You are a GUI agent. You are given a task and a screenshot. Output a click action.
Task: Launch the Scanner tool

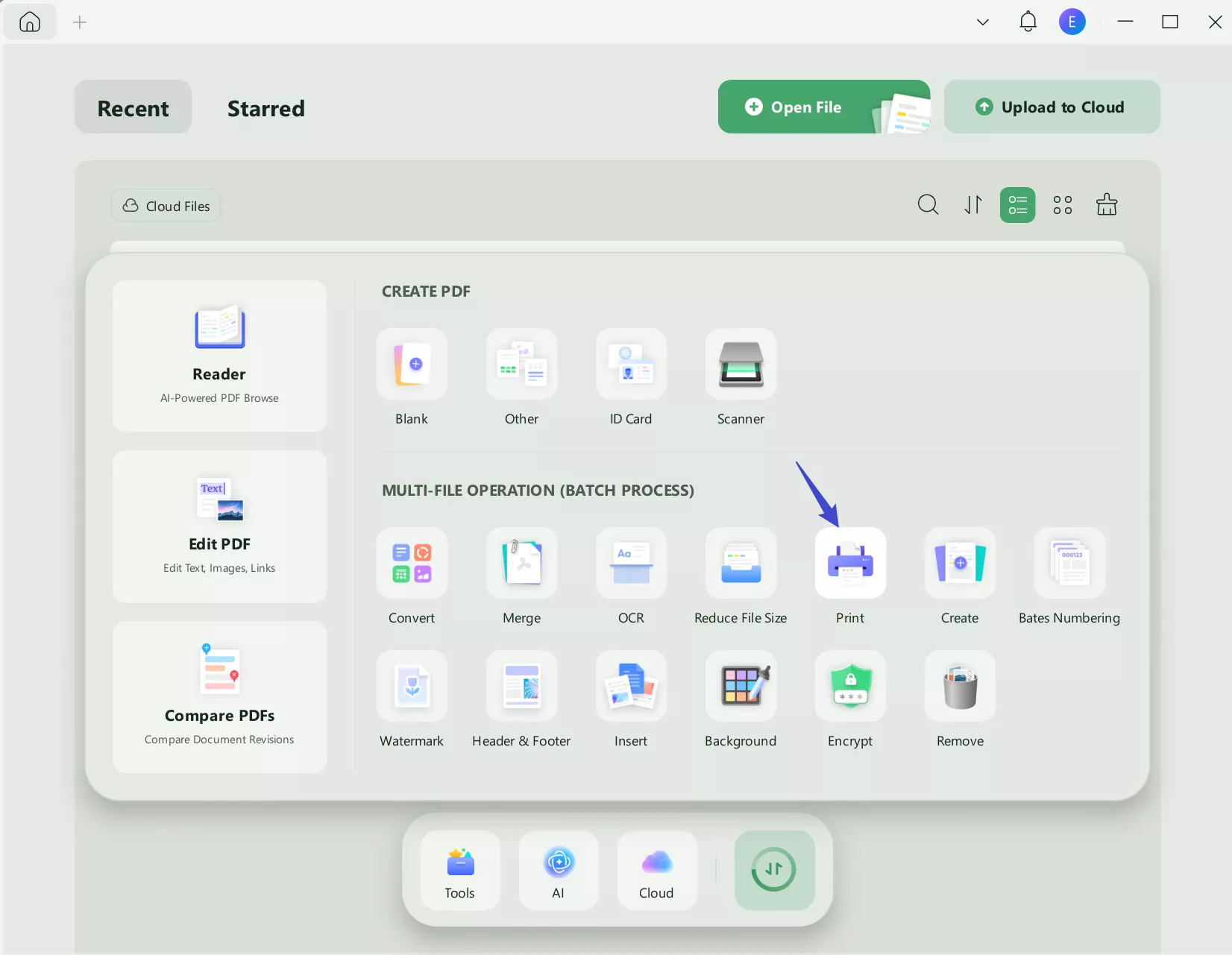tap(741, 364)
